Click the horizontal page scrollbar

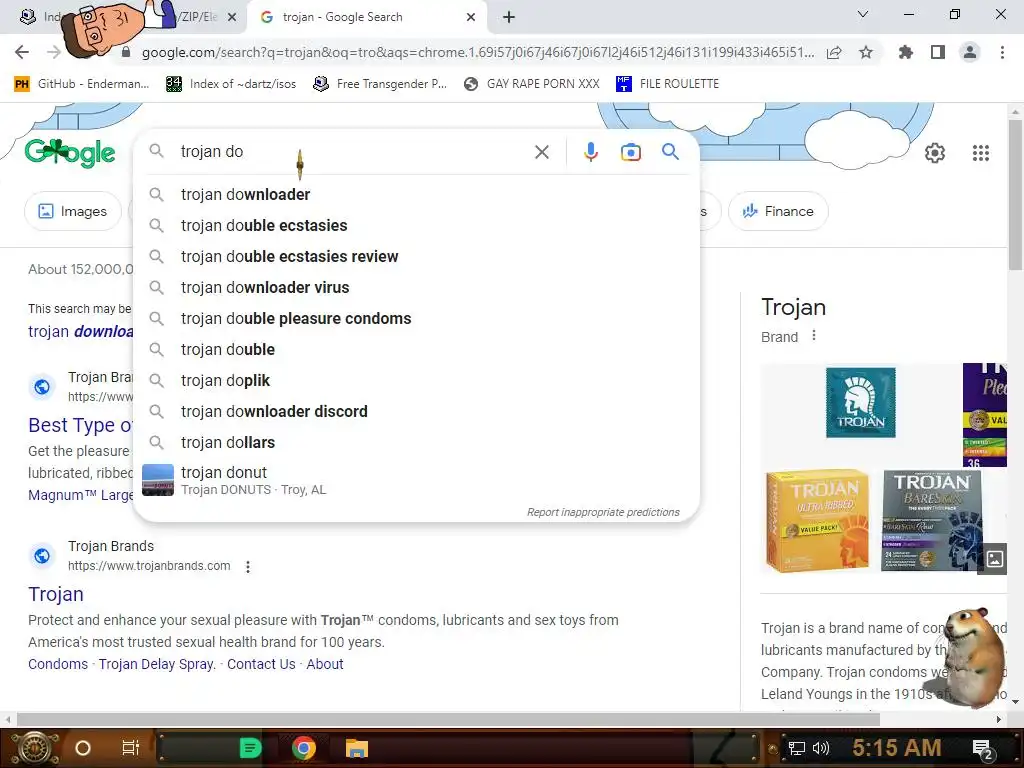tap(448, 719)
